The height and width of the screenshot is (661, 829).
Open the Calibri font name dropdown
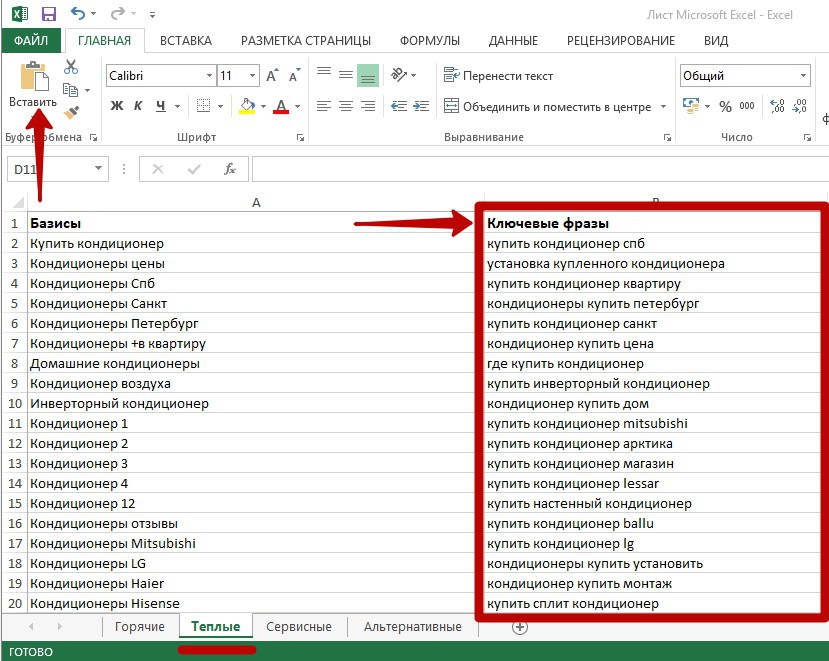click(x=209, y=76)
